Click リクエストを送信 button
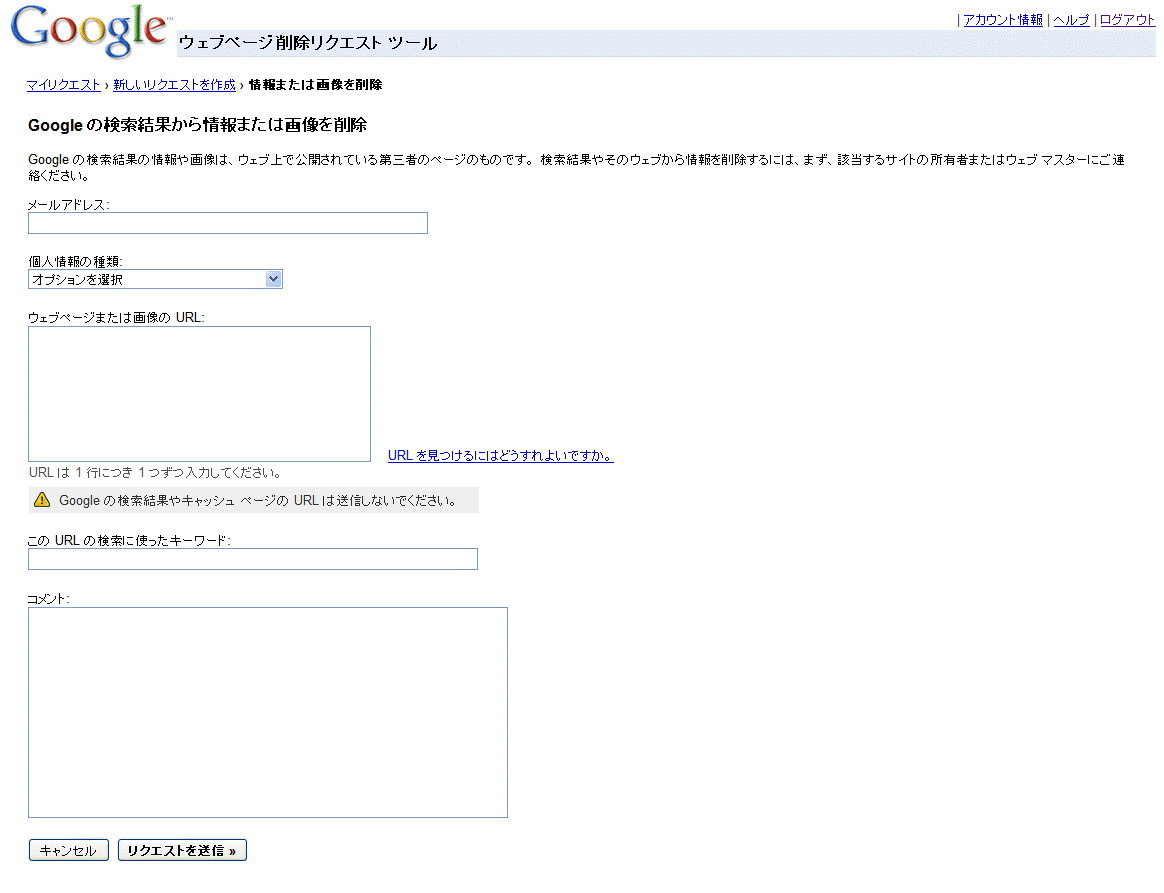 [182, 851]
